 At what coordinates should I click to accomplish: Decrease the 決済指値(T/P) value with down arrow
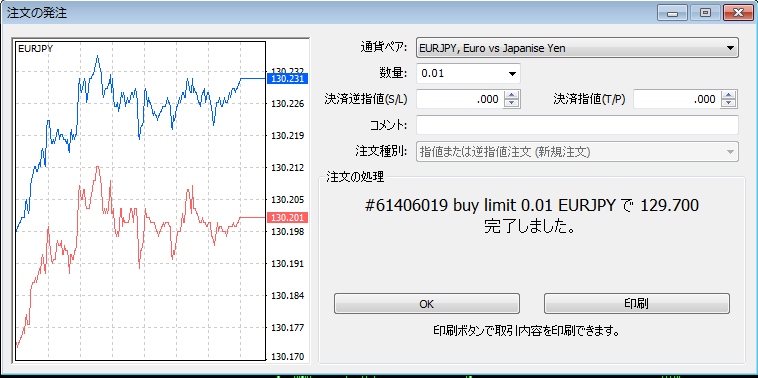coord(729,103)
